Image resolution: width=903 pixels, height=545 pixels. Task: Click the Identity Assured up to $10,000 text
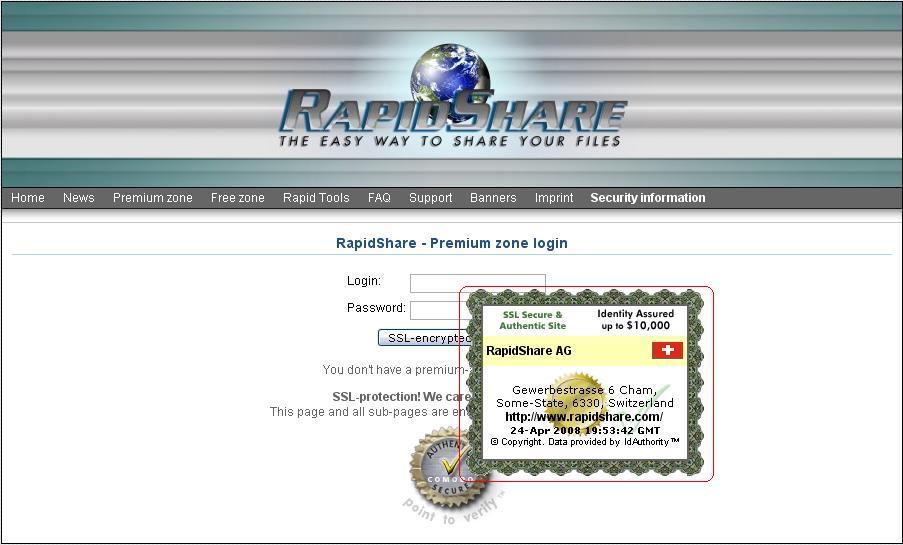click(636, 320)
